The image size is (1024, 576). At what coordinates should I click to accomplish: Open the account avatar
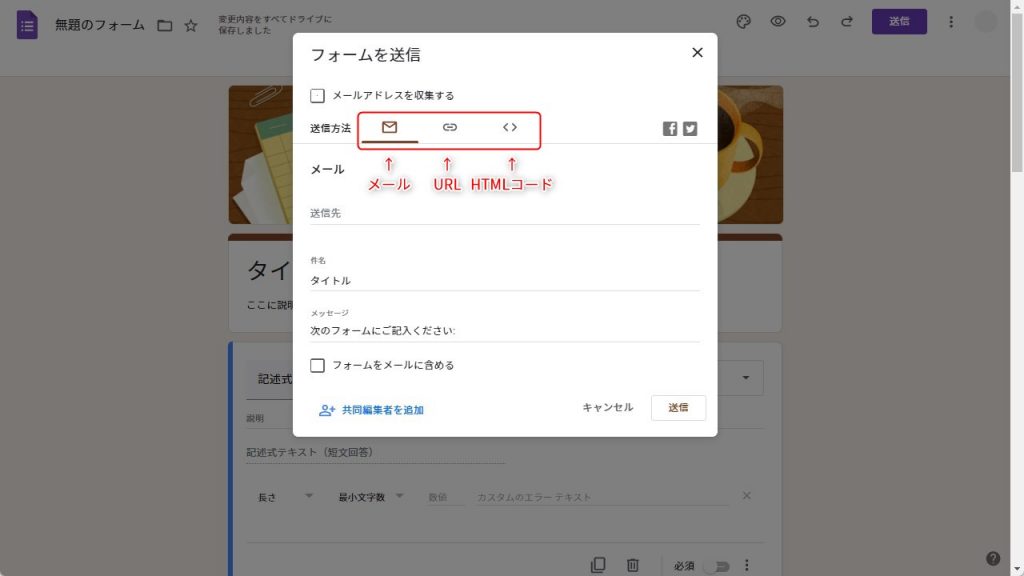tap(985, 22)
